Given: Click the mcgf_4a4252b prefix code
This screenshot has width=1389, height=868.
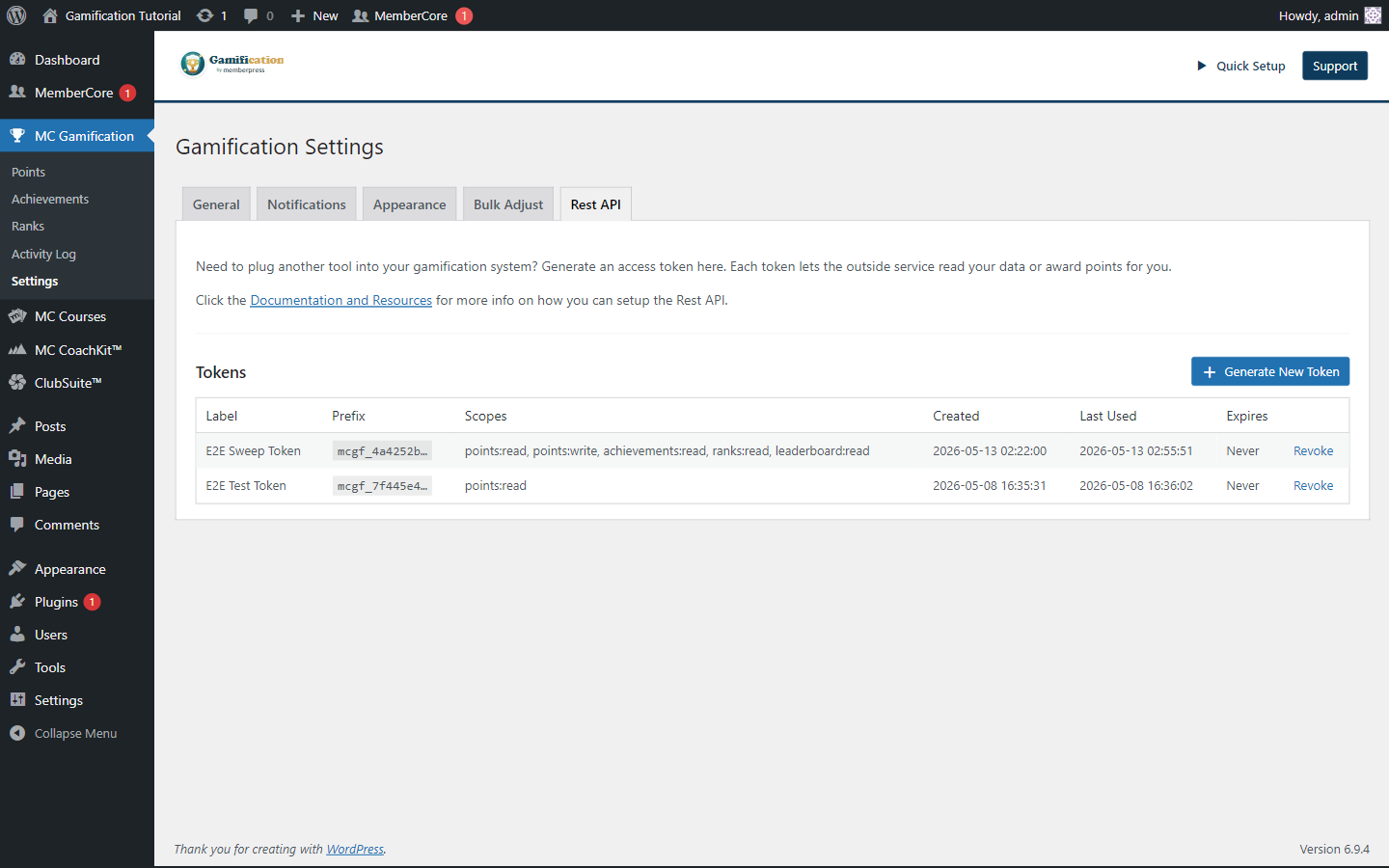Looking at the screenshot, I should tap(382, 451).
